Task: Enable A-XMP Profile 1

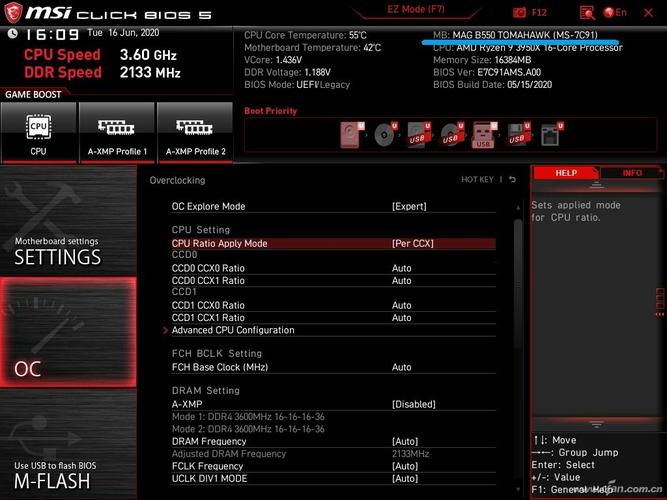Action: coord(117,133)
